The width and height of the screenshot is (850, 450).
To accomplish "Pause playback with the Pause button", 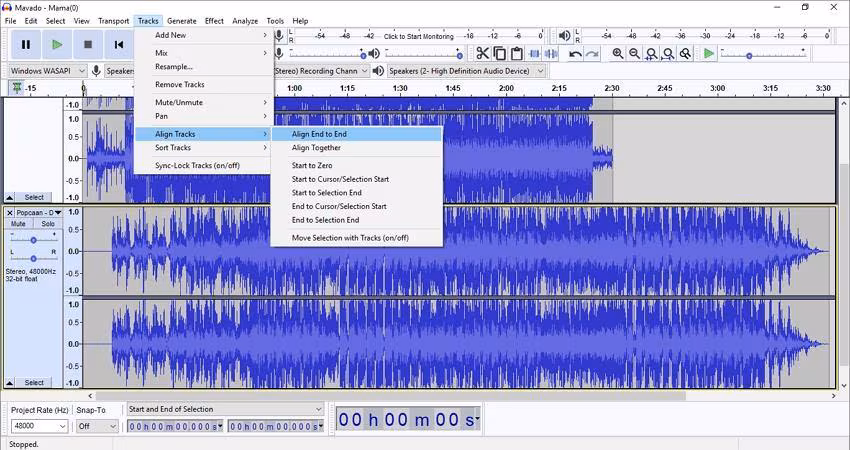I will (x=25, y=45).
